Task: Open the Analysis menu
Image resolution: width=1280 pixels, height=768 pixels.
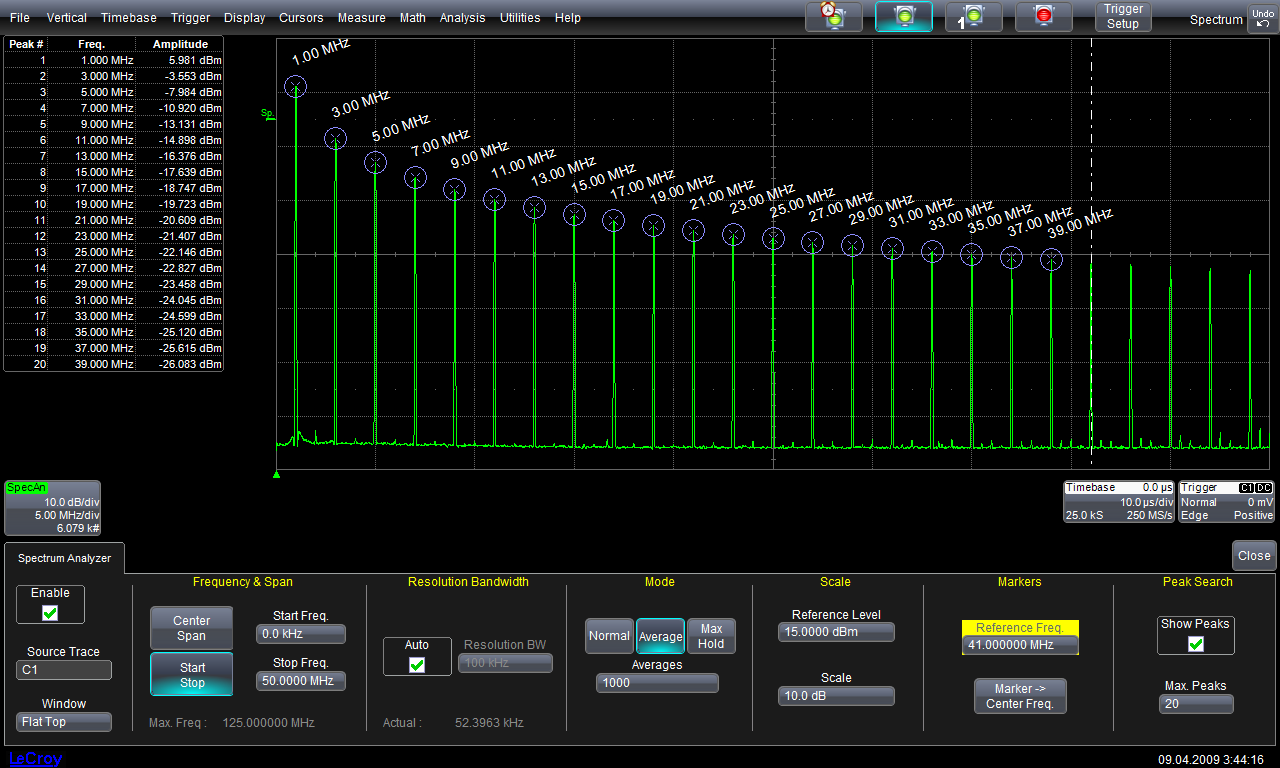Action: pyautogui.click(x=462, y=18)
